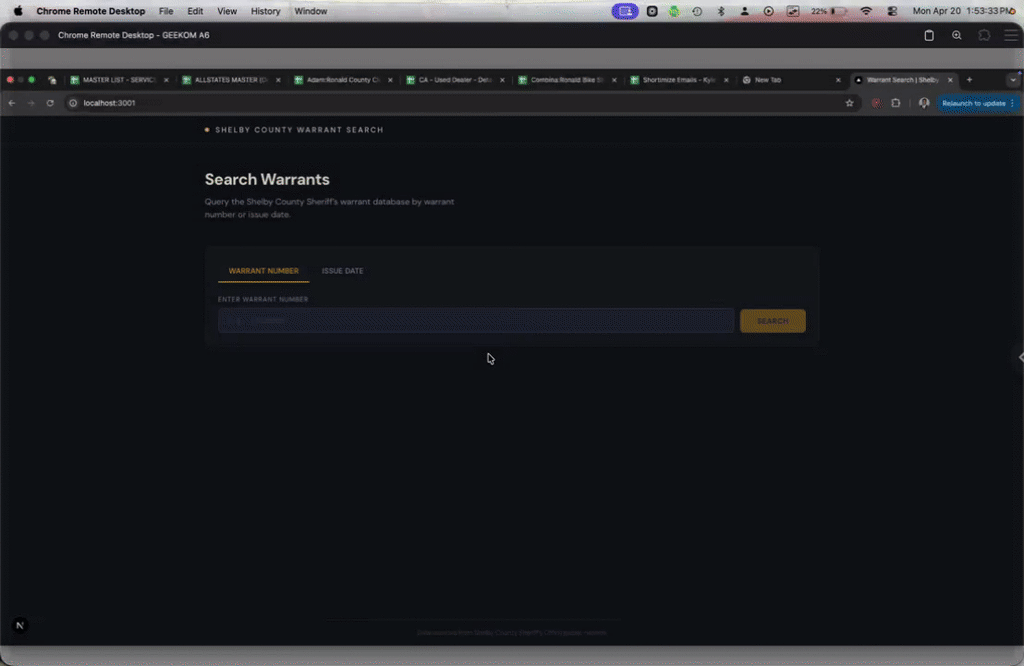Open the Chrome Remote Desktop hamburger menu
The height and width of the screenshot is (666, 1024).
pyautogui.click(x=1012, y=34)
